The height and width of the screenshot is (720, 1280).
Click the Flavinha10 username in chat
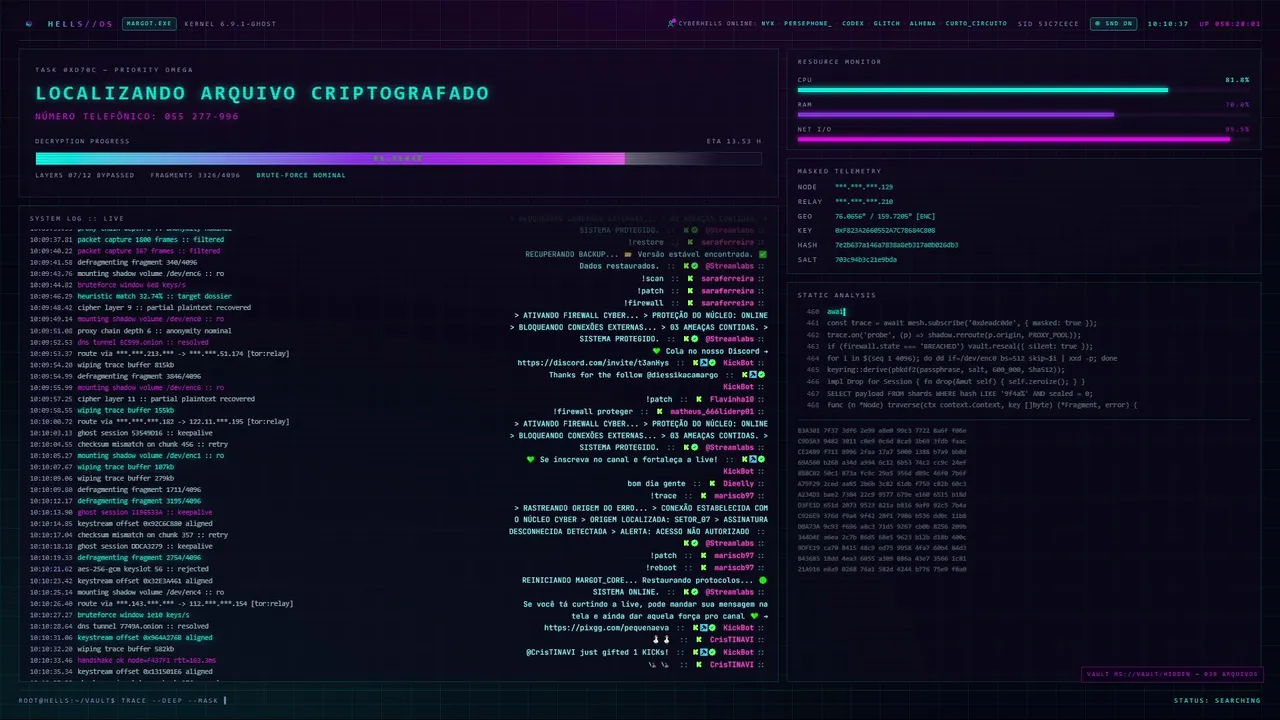(x=731, y=399)
